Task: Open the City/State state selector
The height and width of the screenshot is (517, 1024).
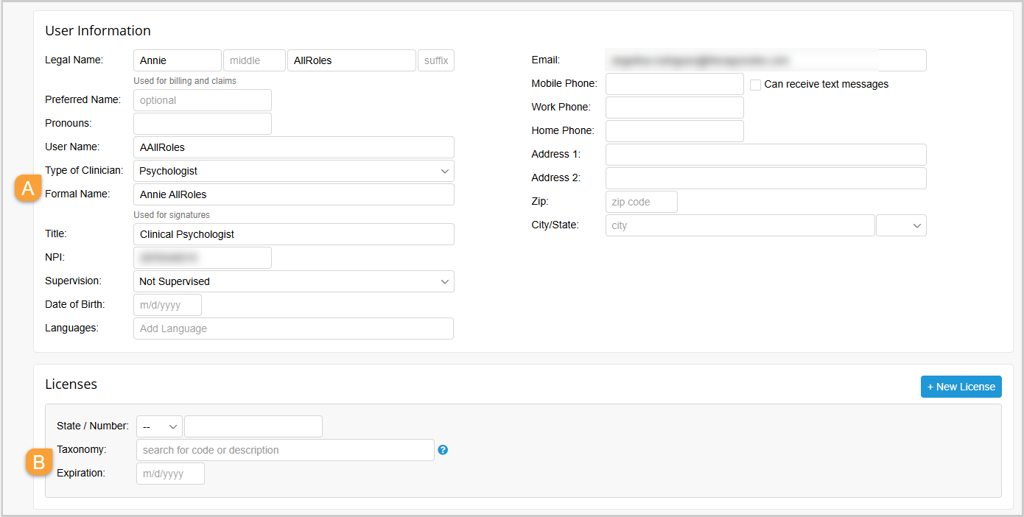Action: point(901,226)
